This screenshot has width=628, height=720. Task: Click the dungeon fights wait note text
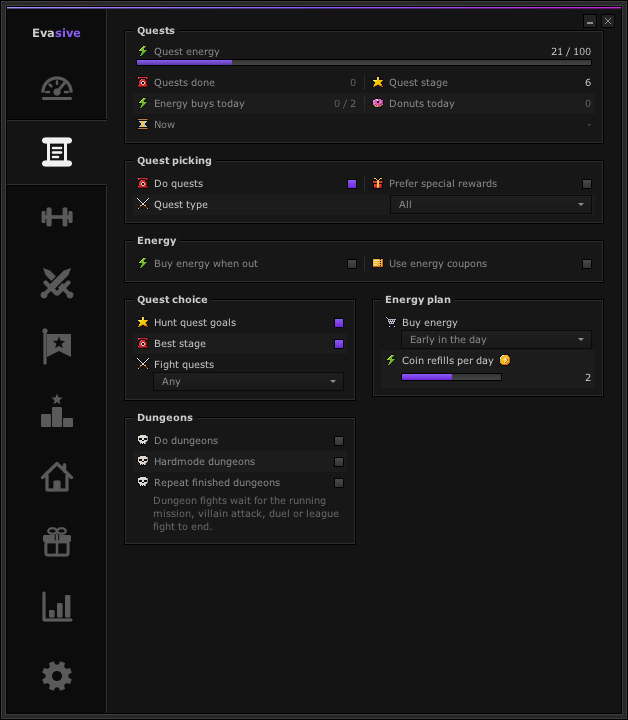246,513
